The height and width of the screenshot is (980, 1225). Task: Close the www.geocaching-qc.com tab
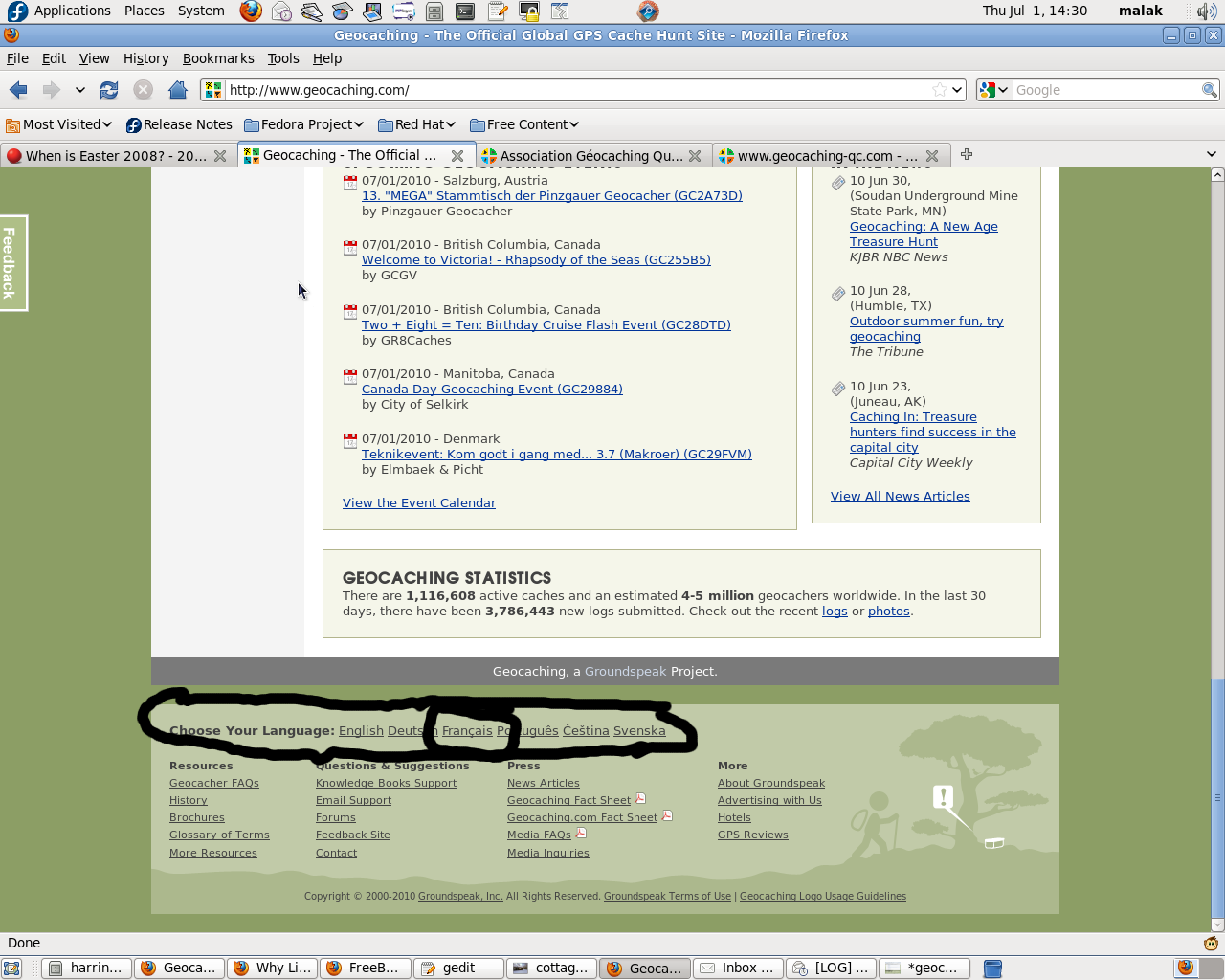pyautogui.click(x=932, y=156)
